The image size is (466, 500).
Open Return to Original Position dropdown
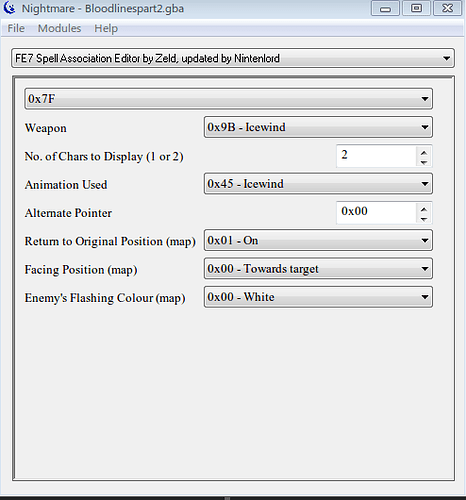(318, 240)
